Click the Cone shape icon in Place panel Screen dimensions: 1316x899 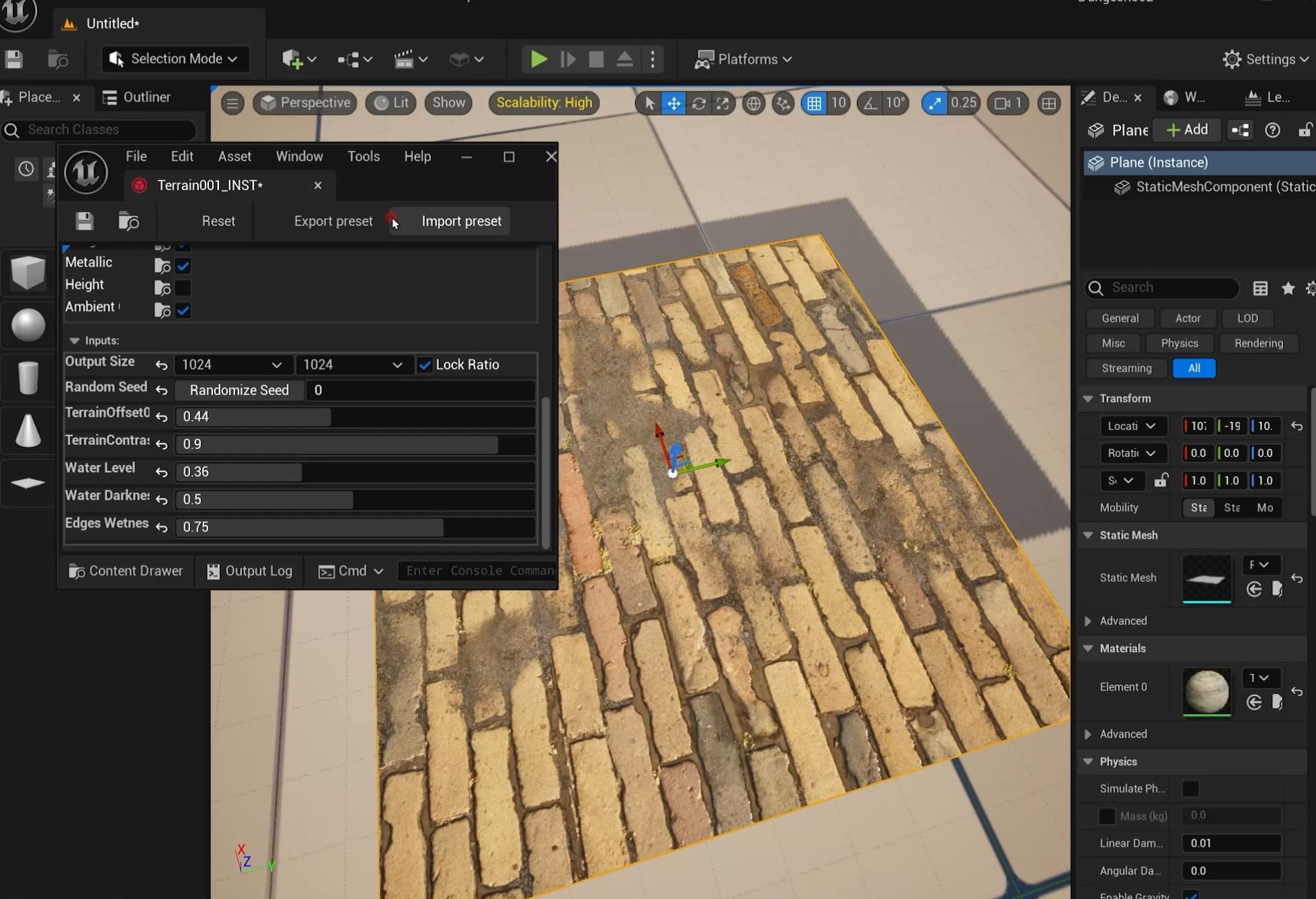click(28, 430)
